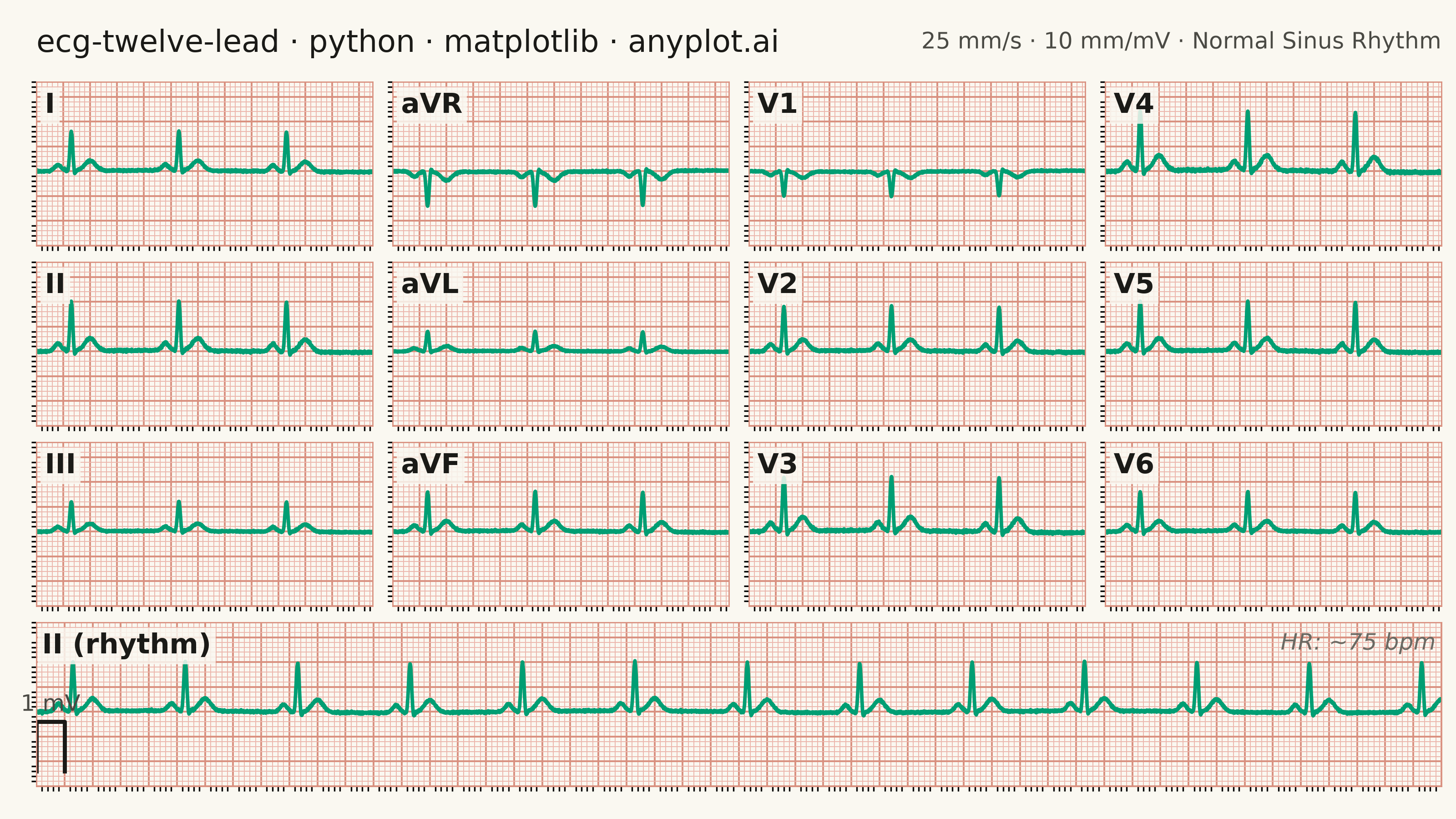Click the II (rhythm) strip label
Screen dimensions: 1456x819
(x=126, y=644)
